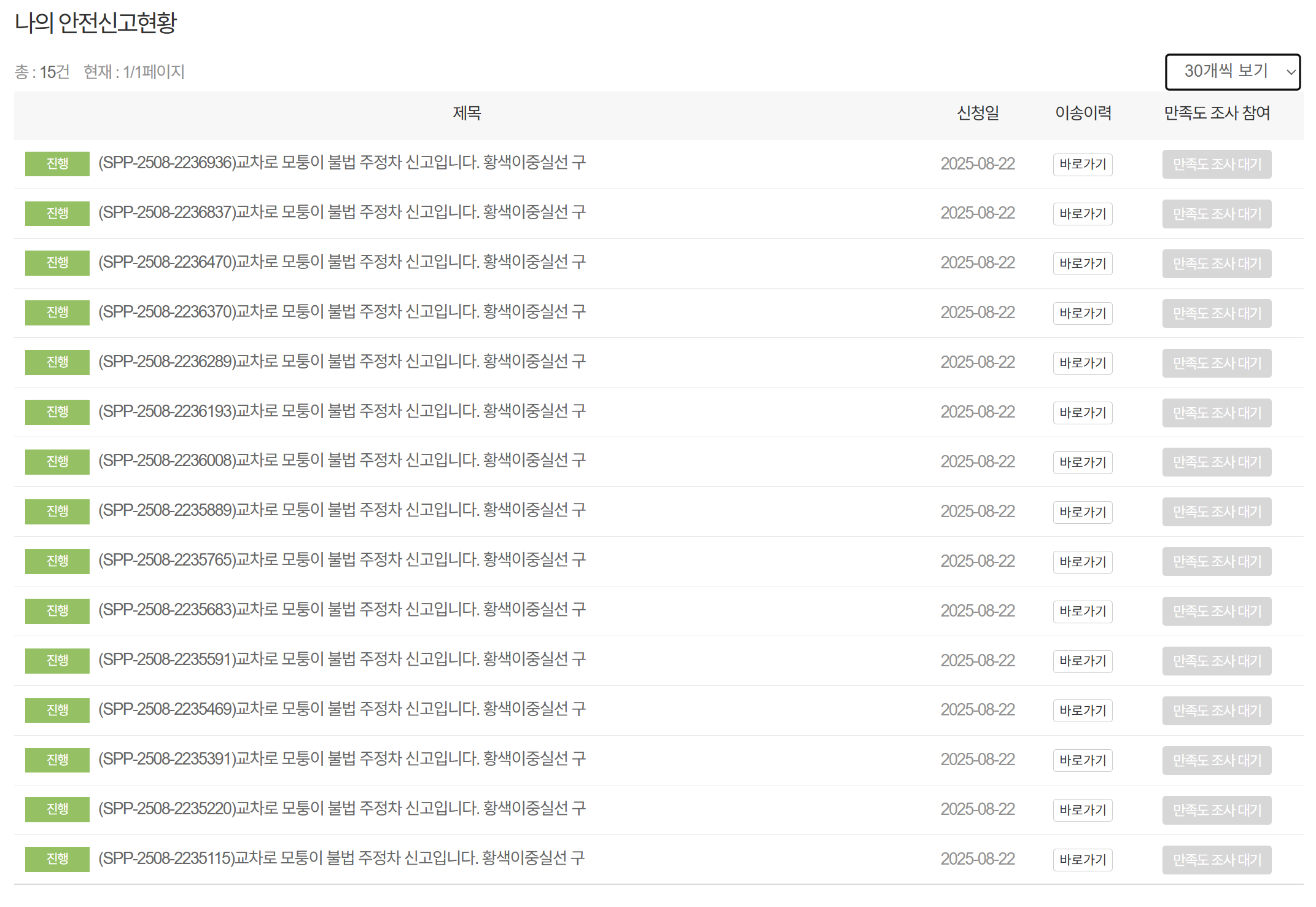Click the 신청일 column header
Screen dimensions: 1316x907
tap(978, 113)
